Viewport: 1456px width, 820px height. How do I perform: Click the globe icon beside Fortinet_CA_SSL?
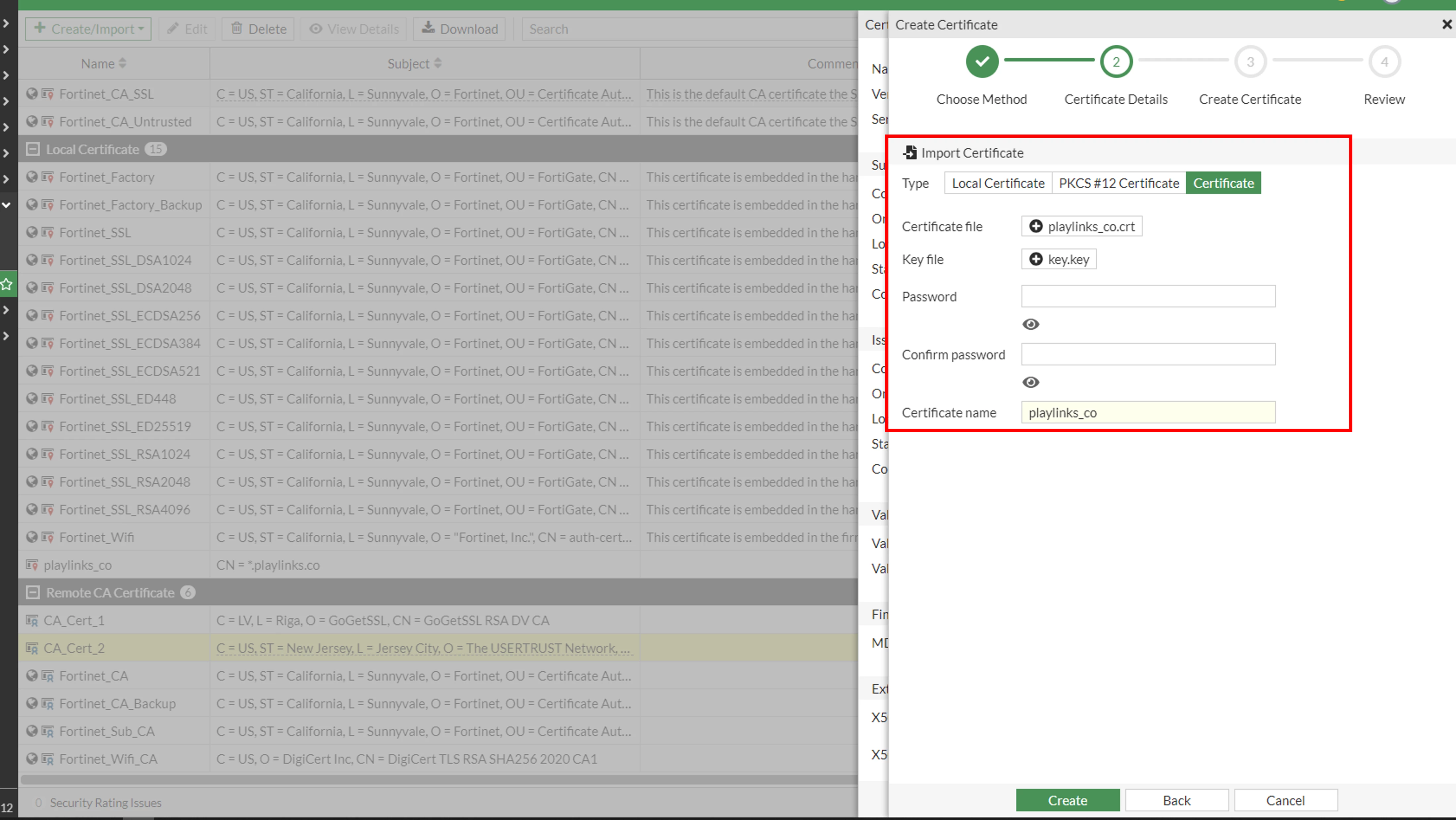click(32, 94)
